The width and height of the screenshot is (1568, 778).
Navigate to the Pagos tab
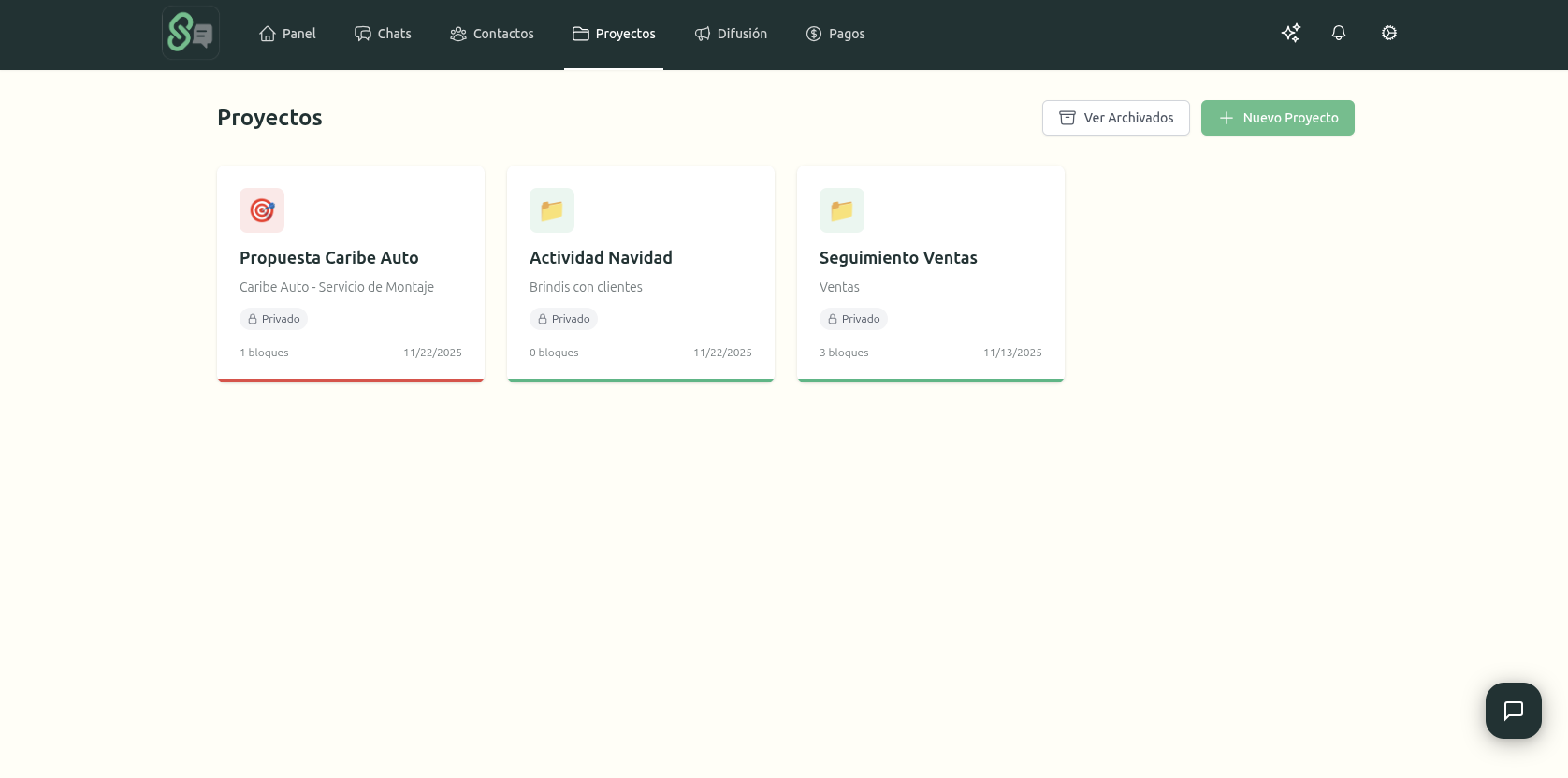(x=835, y=34)
